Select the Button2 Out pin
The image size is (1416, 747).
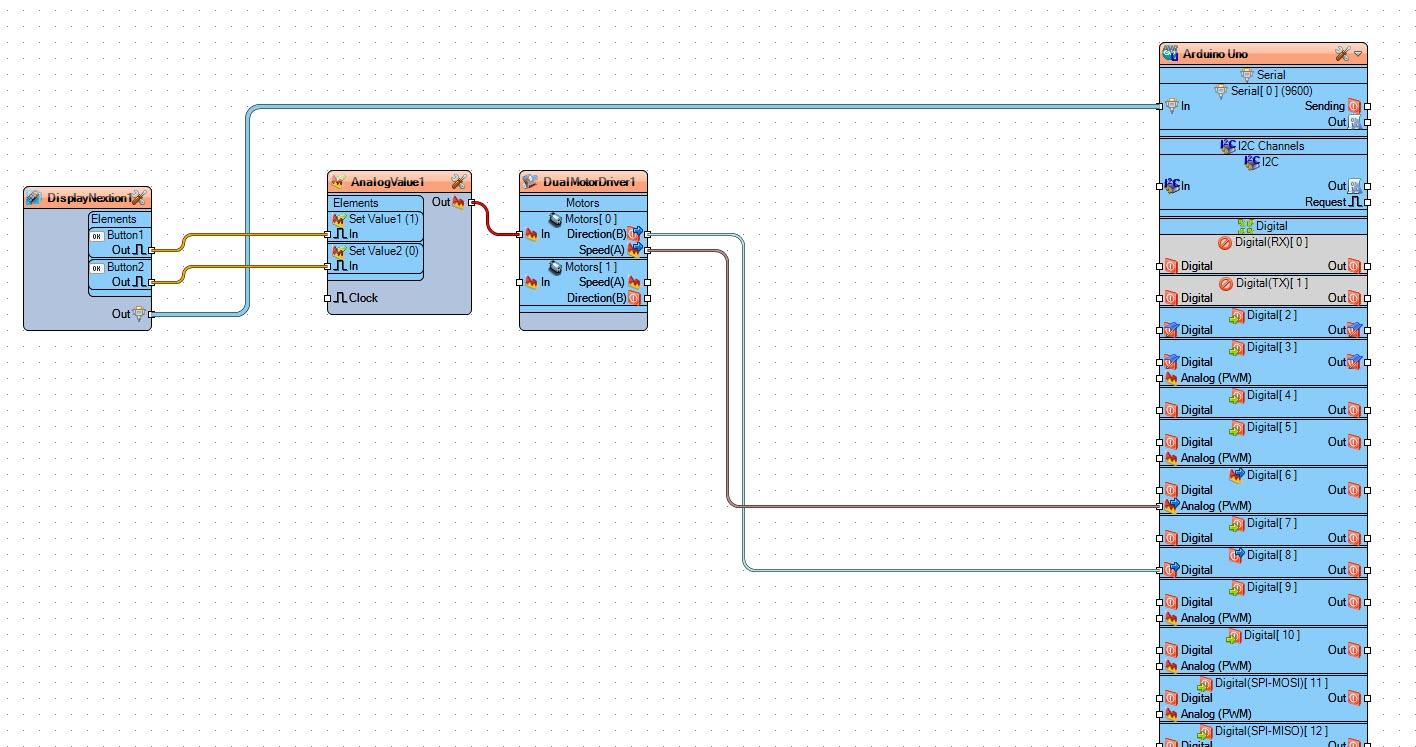pyautogui.click(x=152, y=282)
